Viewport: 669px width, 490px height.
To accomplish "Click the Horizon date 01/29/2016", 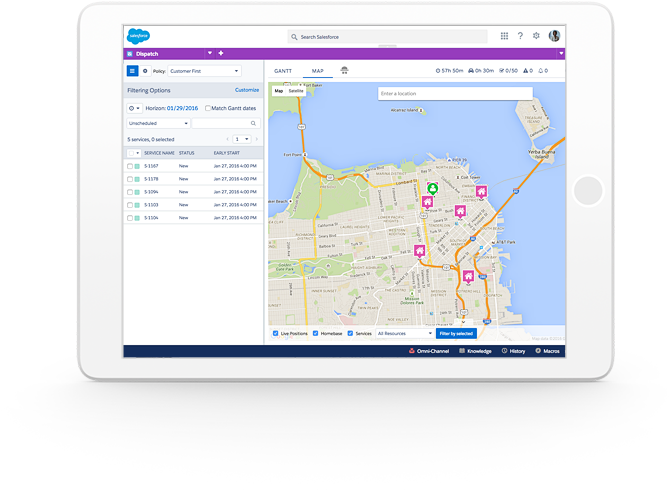I will coord(182,108).
